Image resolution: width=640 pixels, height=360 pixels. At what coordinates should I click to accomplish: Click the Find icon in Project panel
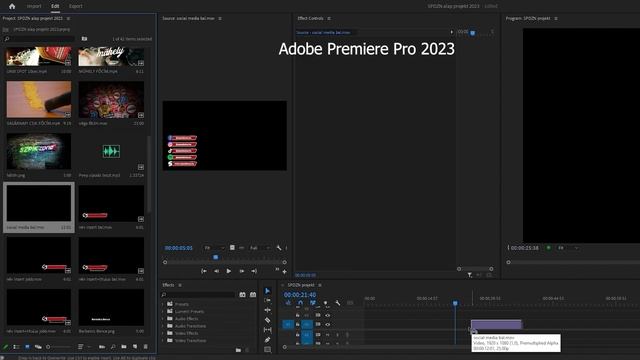click(113, 347)
